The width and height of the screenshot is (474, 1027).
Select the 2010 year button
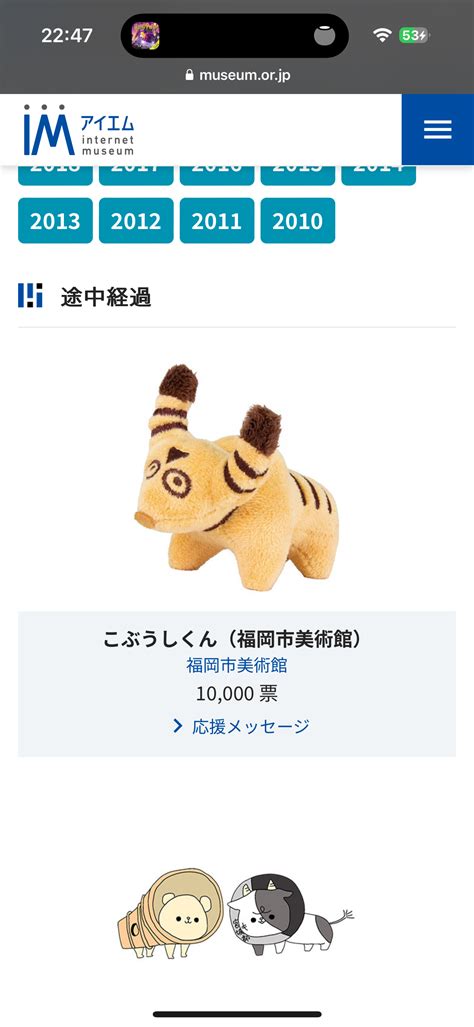pos(298,221)
